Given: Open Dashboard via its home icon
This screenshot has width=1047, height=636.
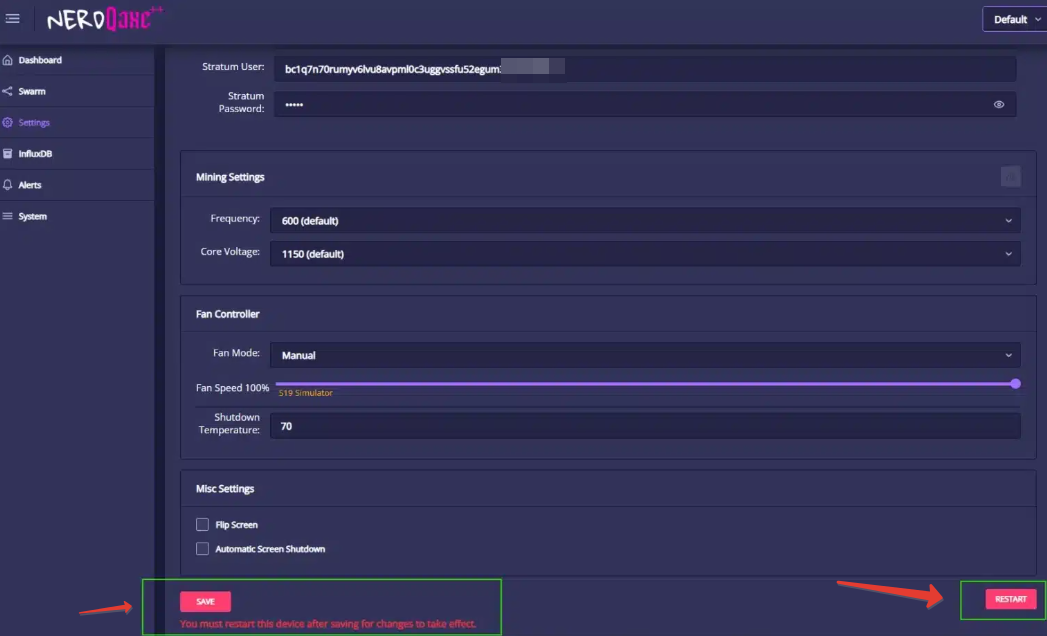Looking at the screenshot, I should click(8, 60).
